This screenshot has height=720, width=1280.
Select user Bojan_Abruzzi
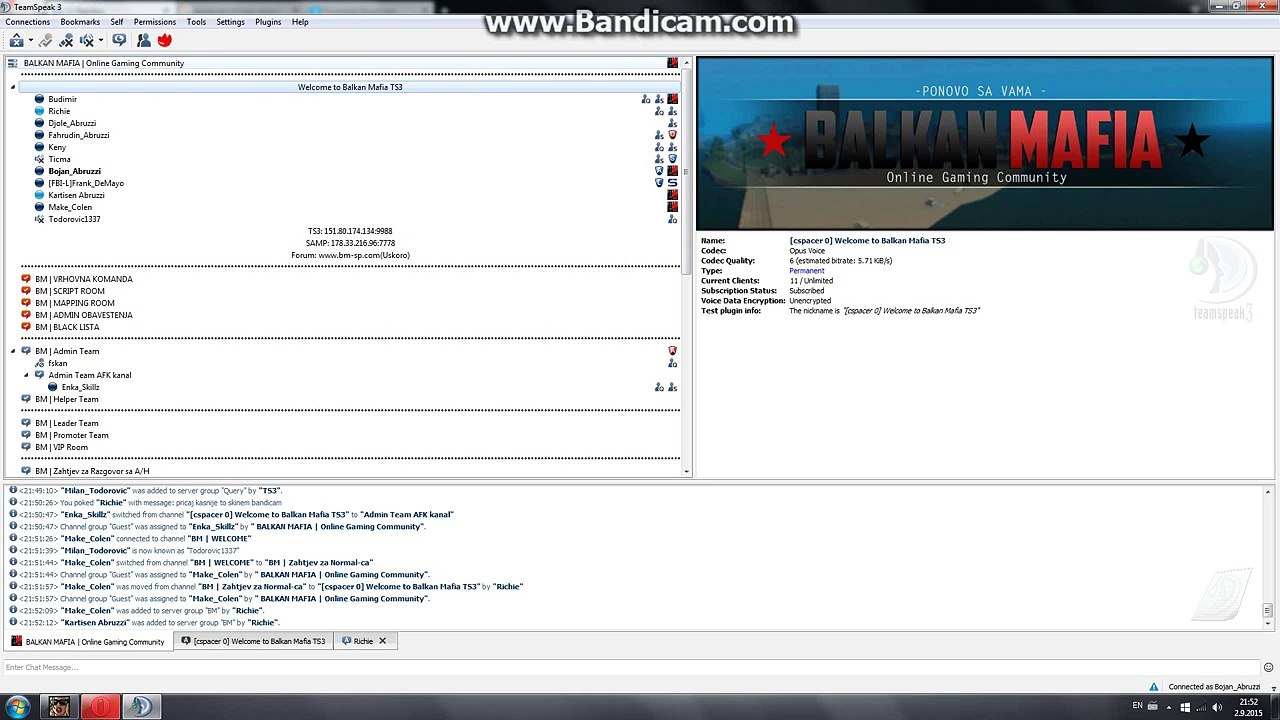click(x=74, y=171)
